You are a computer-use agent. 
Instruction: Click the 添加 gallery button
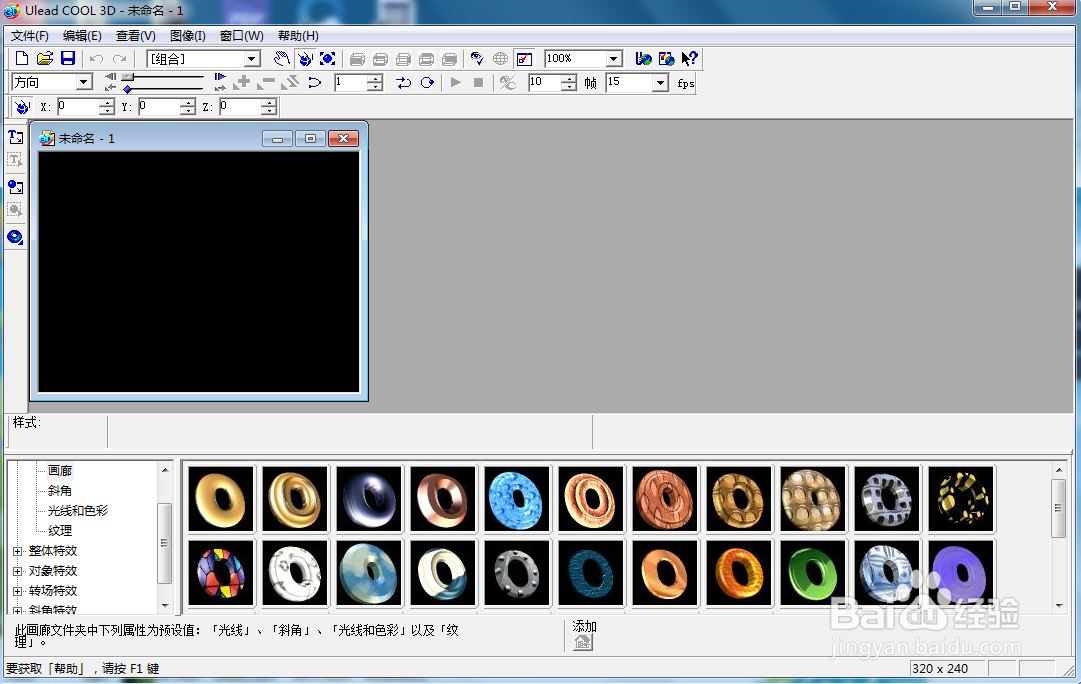[583, 643]
